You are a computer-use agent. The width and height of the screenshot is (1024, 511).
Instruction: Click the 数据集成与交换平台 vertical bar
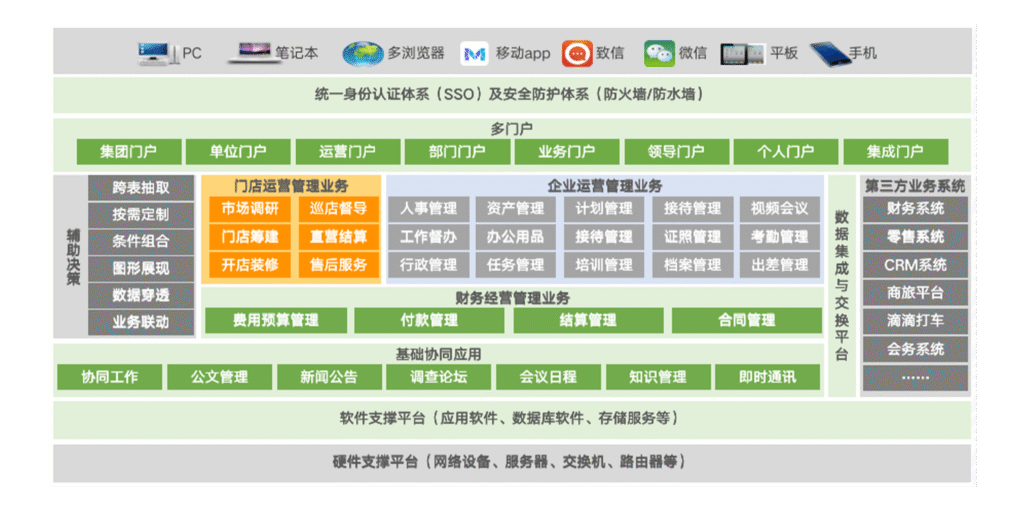coord(841,286)
